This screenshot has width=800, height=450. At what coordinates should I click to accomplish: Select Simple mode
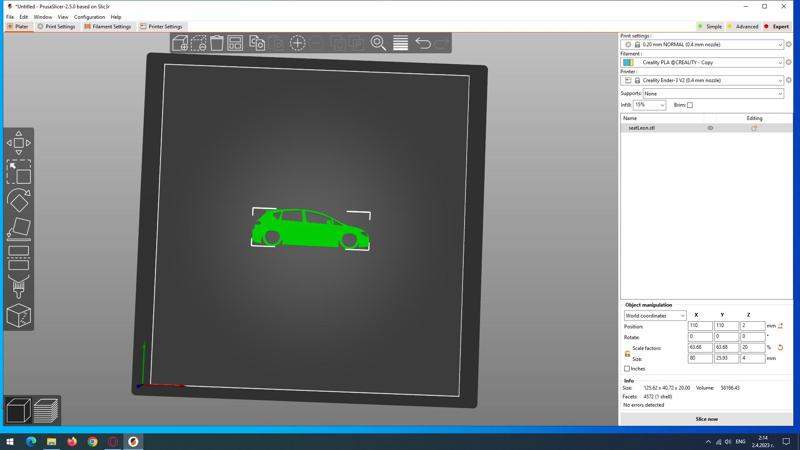point(710,27)
